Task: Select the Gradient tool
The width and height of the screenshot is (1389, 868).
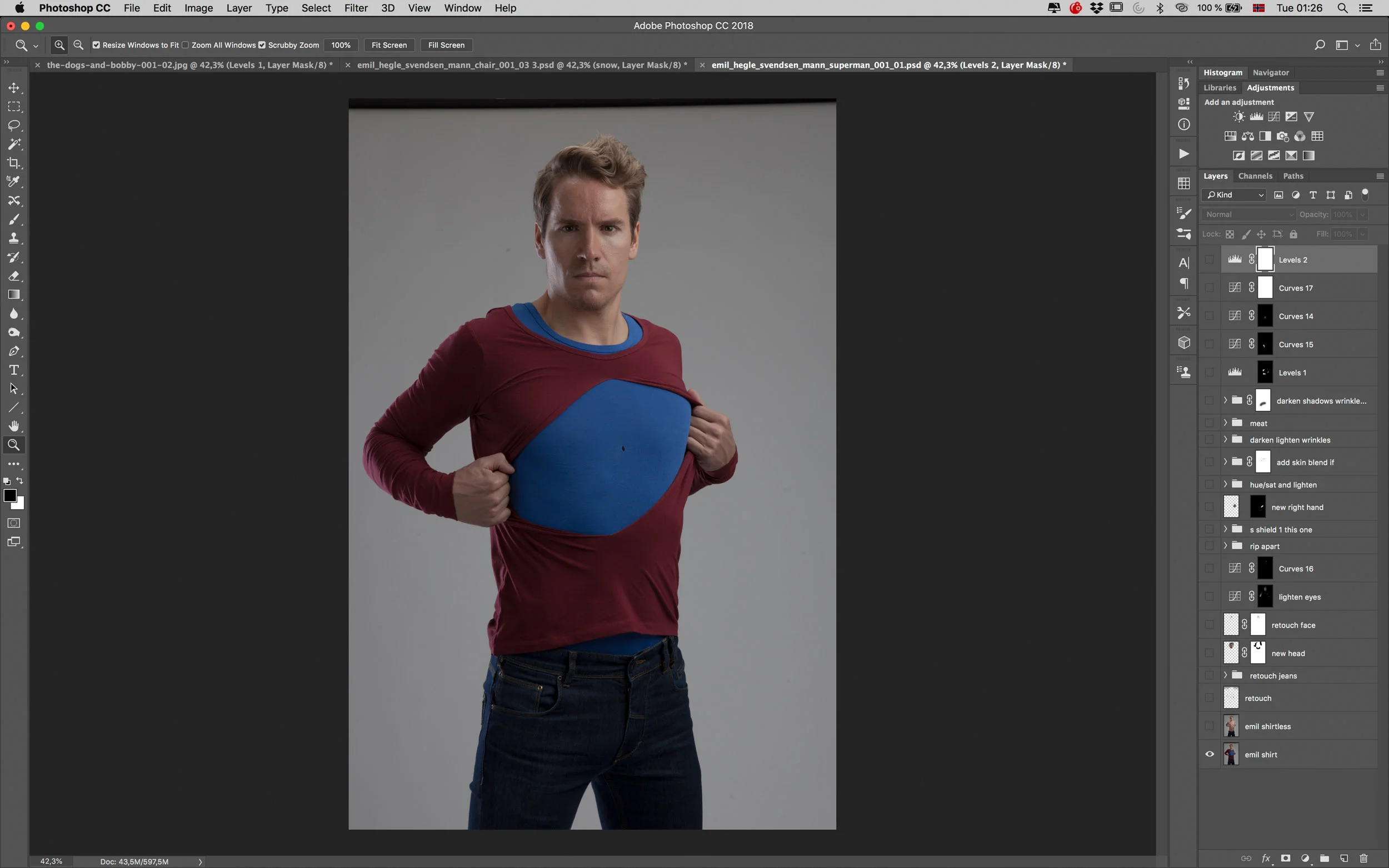Action: 14,294
